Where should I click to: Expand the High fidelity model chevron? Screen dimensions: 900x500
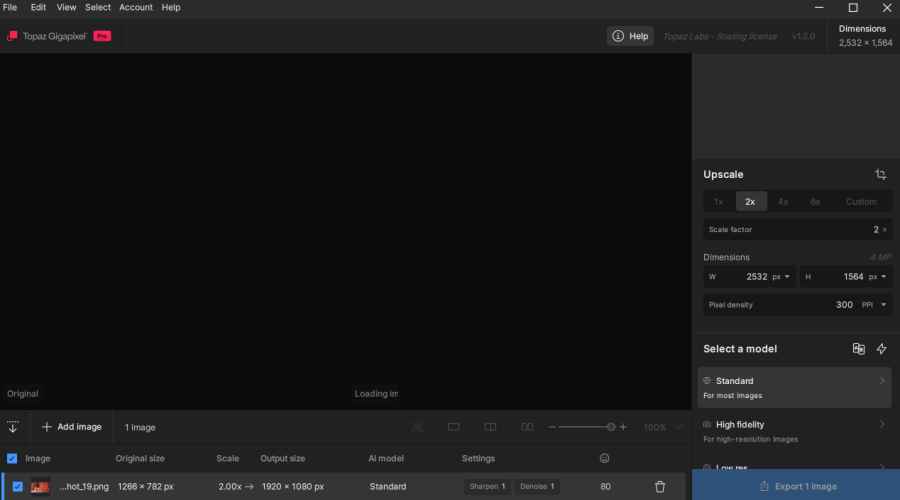882,425
